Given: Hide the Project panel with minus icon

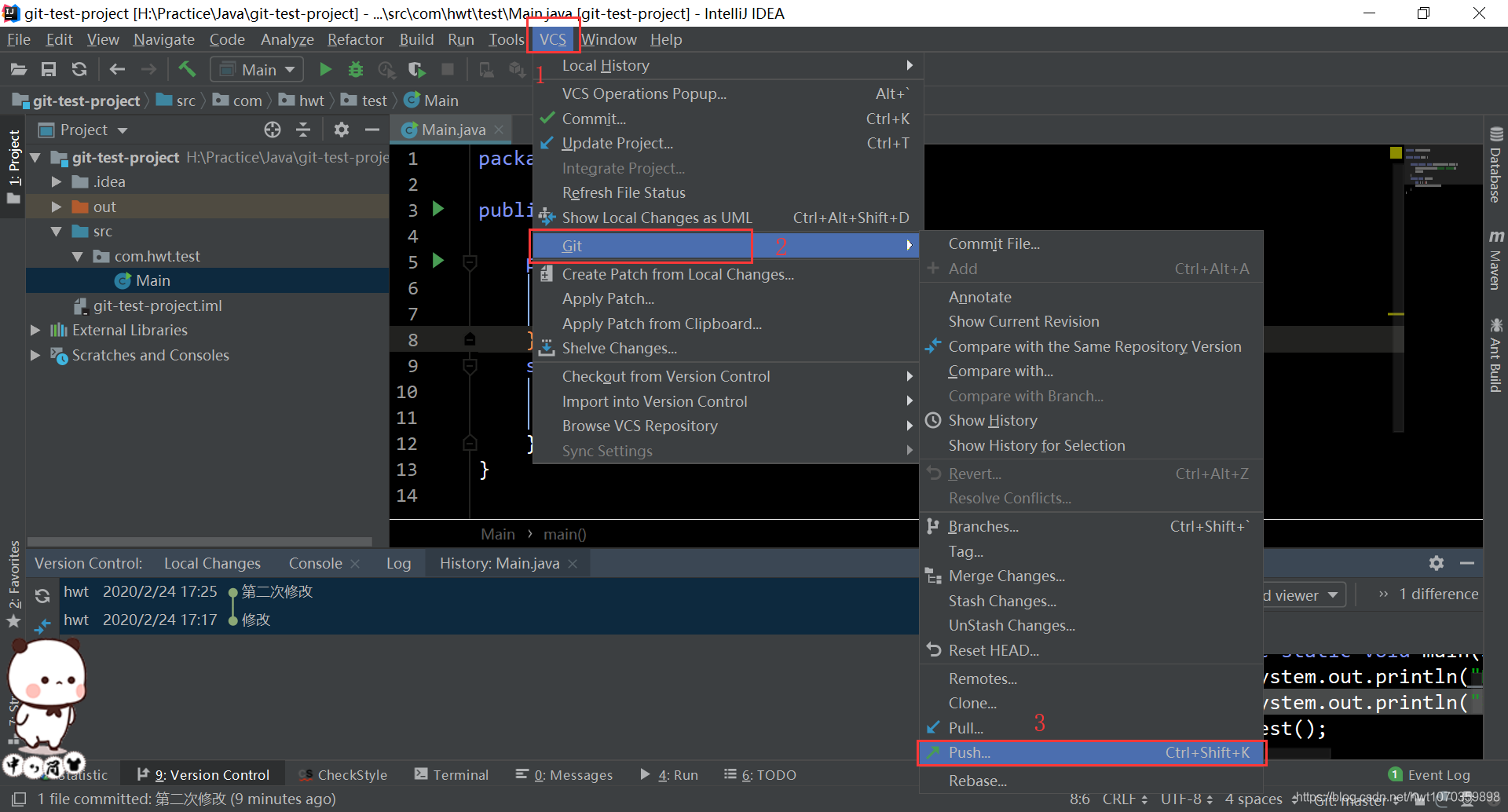Looking at the screenshot, I should pos(372,130).
